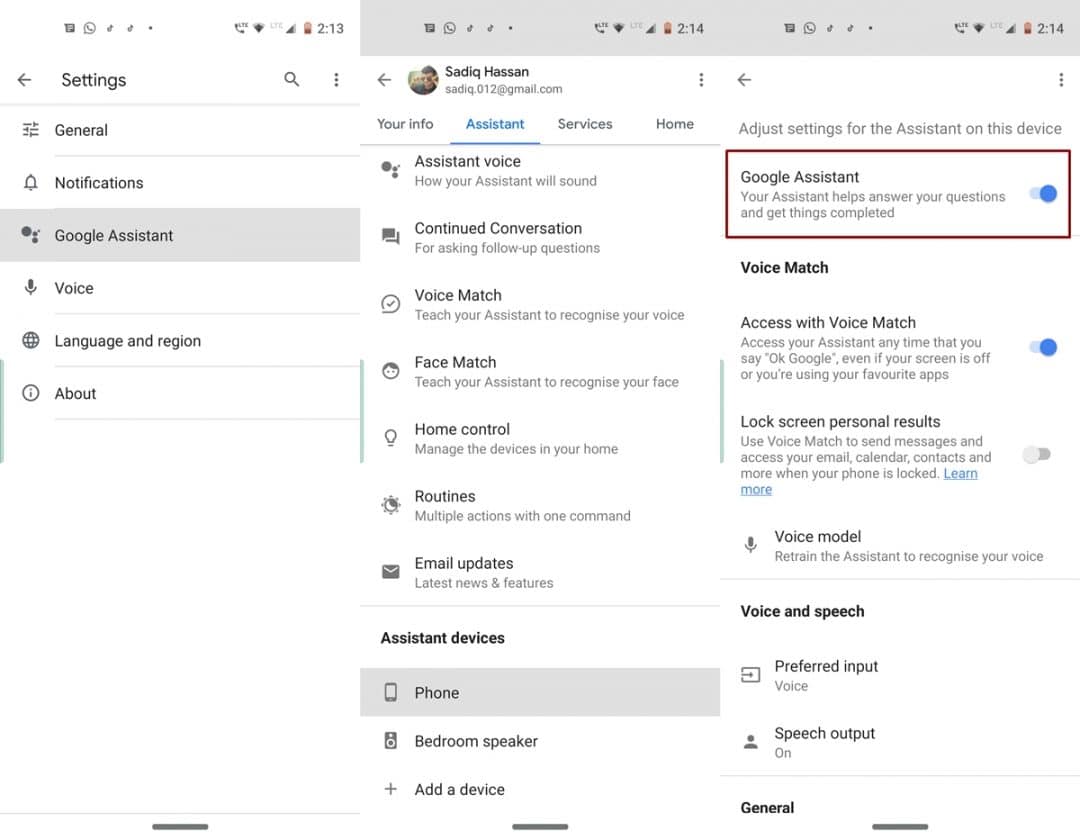Tap the Voice model microphone icon
Screen dimensions: 1080x840
click(x=751, y=545)
